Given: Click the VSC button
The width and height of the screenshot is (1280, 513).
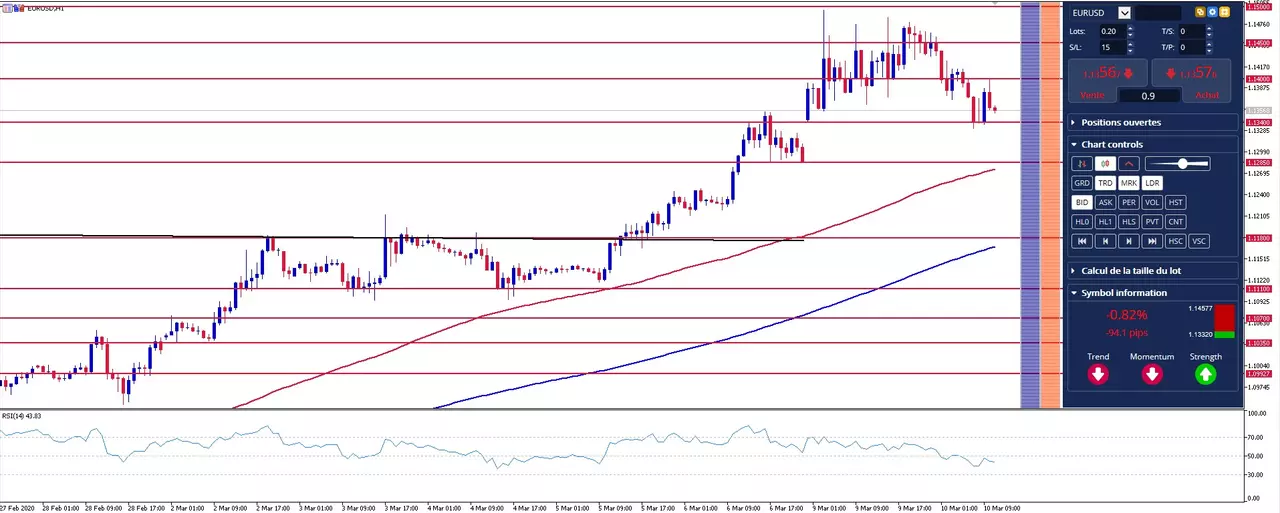Looking at the screenshot, I should point(1199,241).
